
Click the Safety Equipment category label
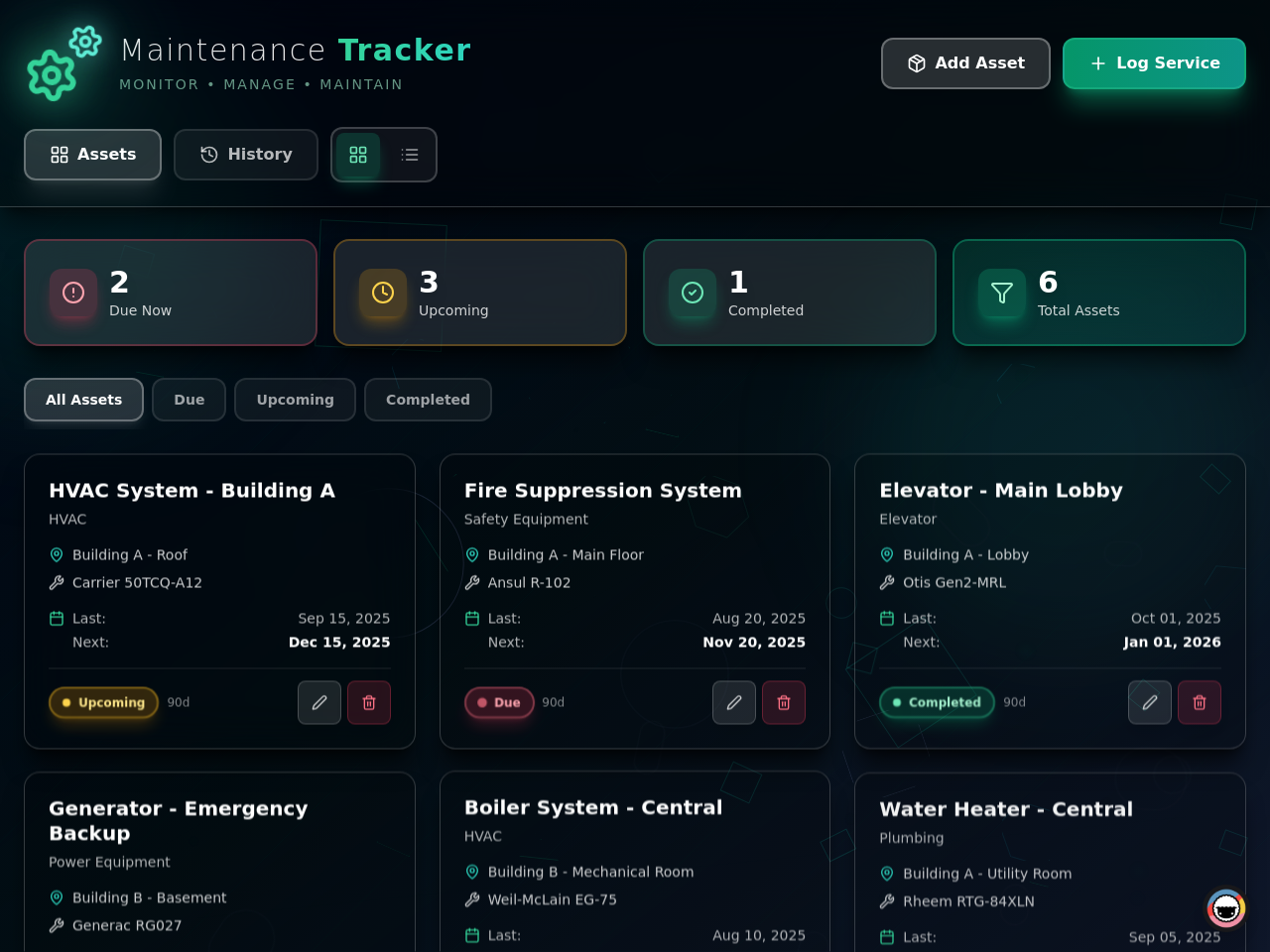[x=526, y=520]
